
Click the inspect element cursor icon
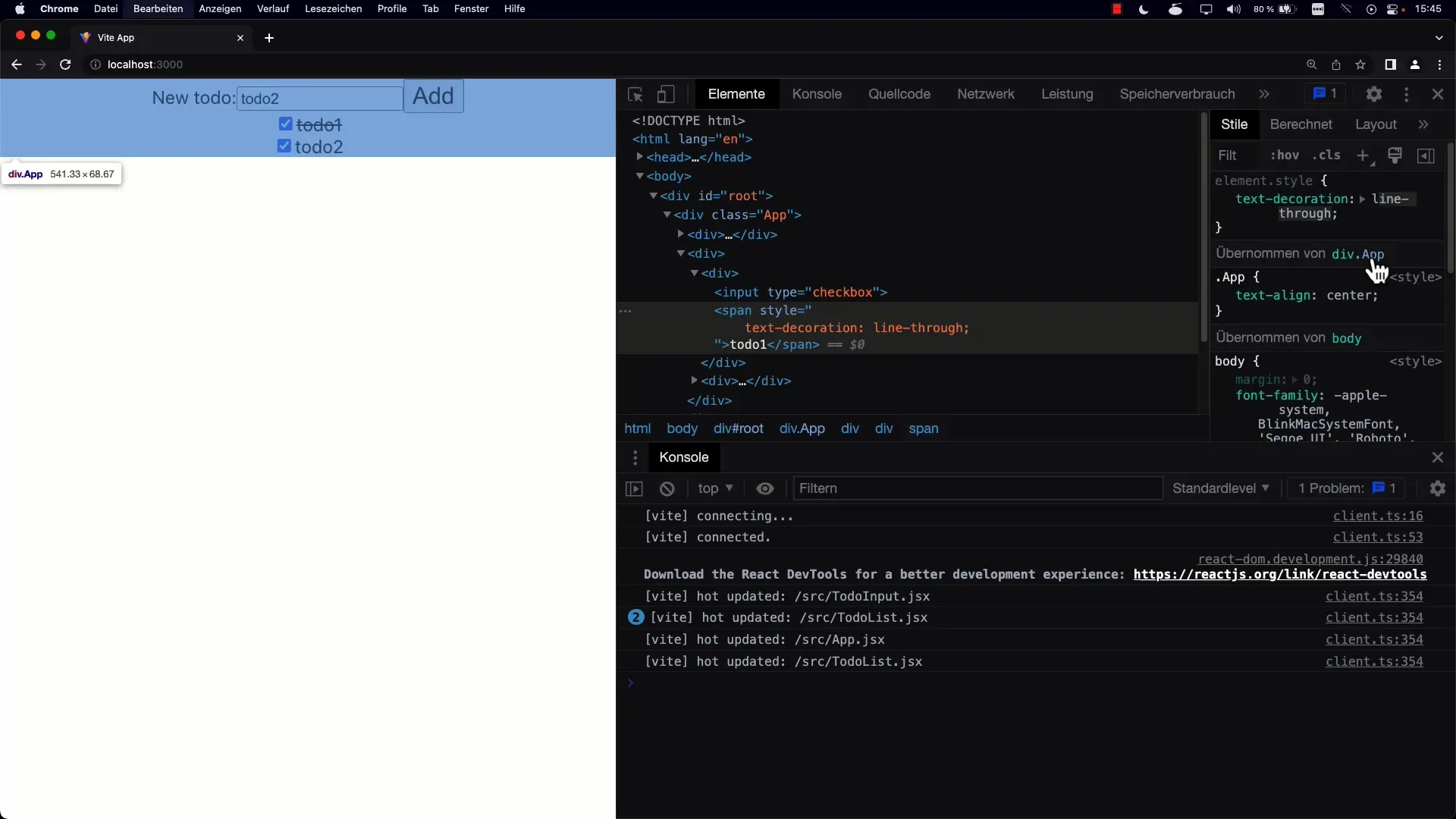tap(635, 93)
